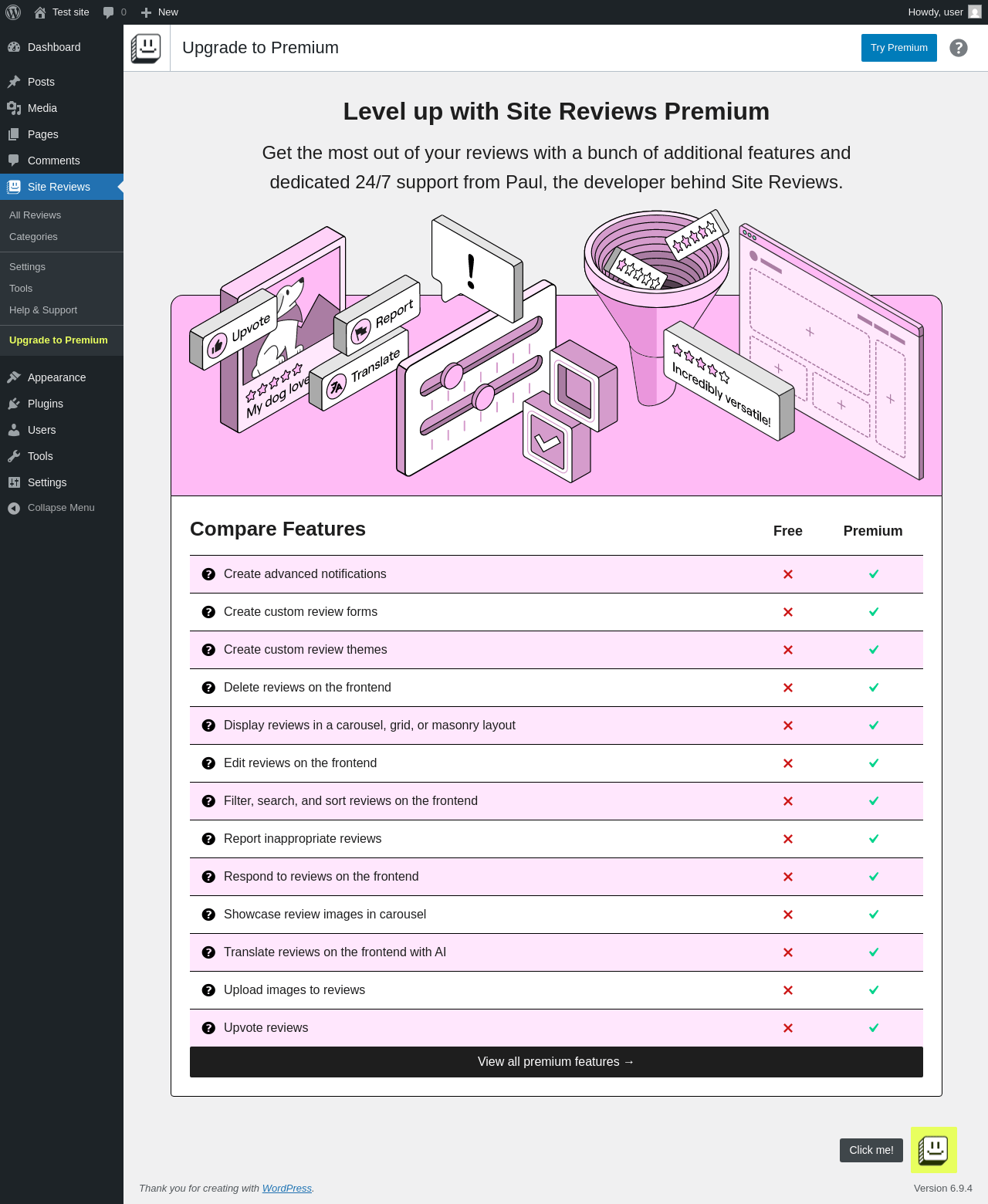988x1204 pixels.
Task: Open Categories submenu item
Action: [x=62, y=237]
